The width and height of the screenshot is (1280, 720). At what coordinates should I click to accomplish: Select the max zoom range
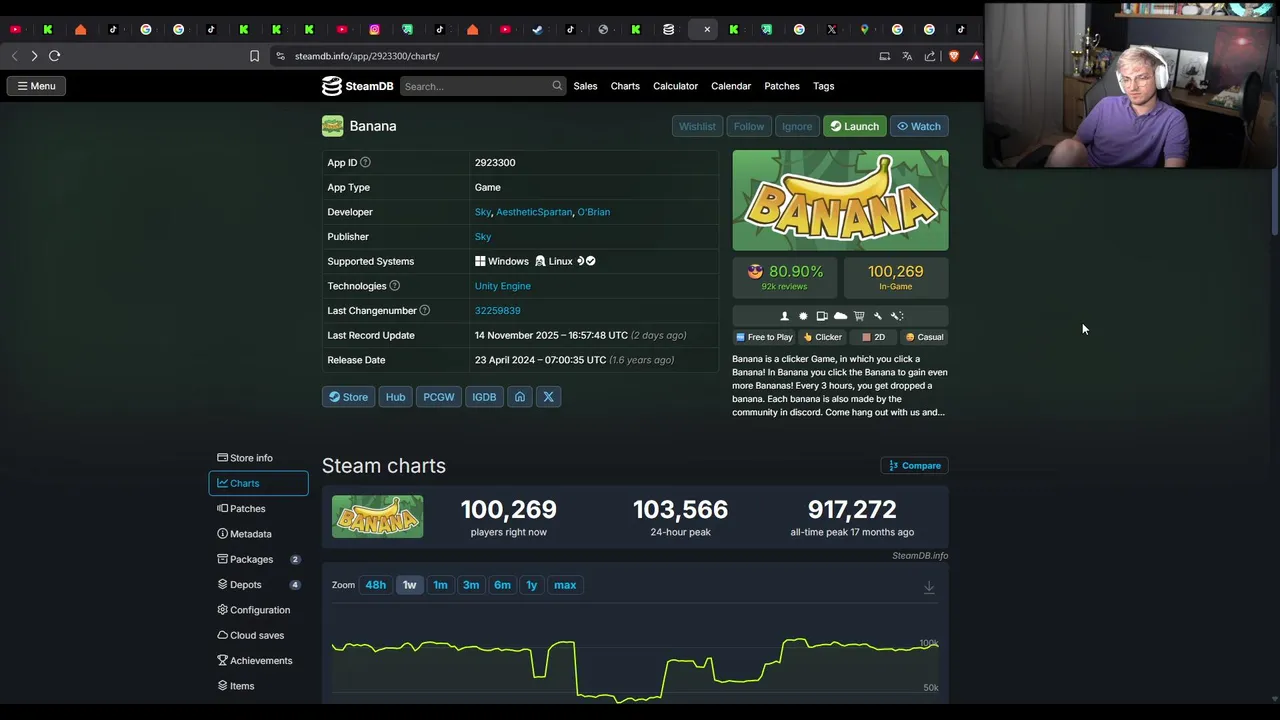(565, 585)
